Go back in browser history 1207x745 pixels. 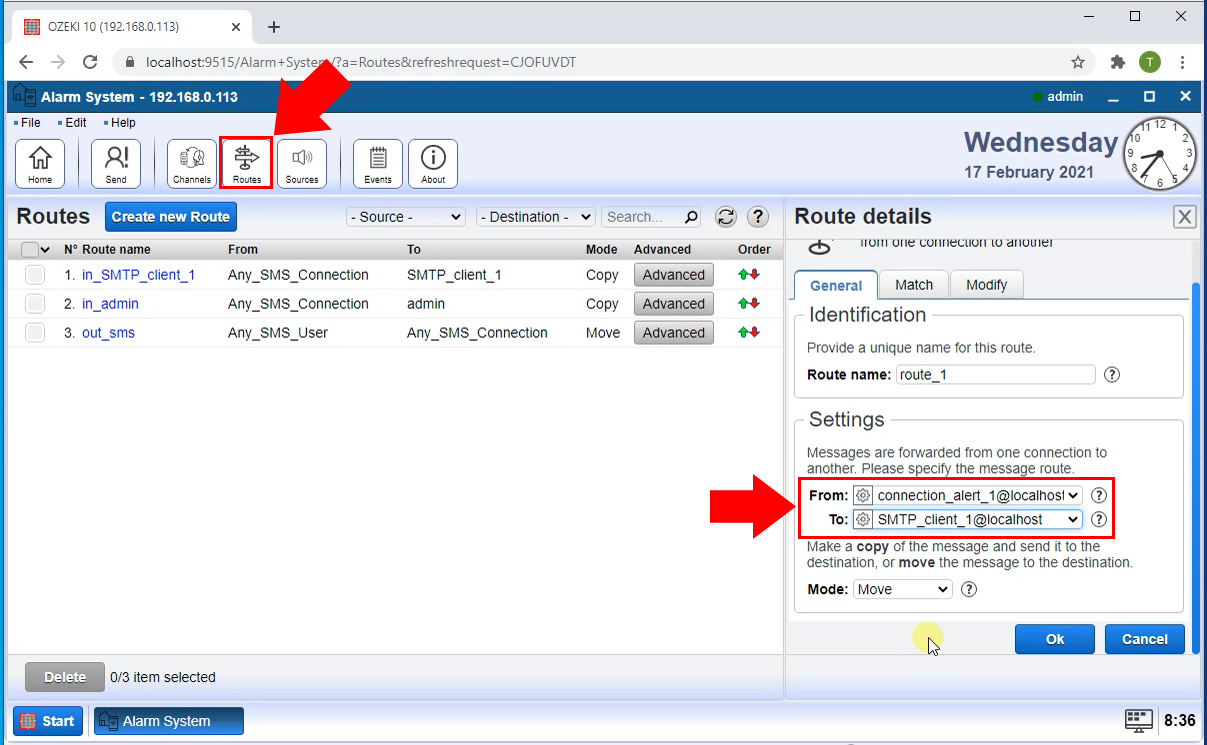pos(26,62)
